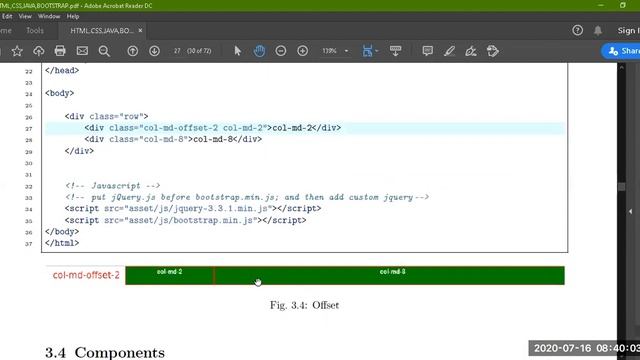
Task: Enable scrolling read mode icon
Action: tap(395, 51)
